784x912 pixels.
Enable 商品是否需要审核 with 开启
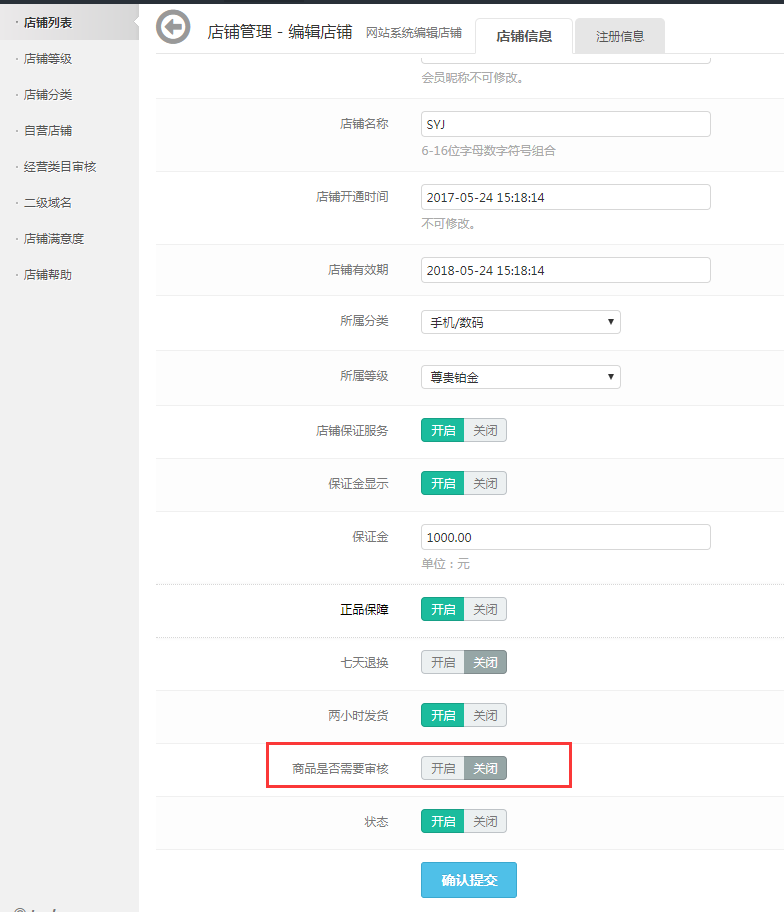coord(443,768)
